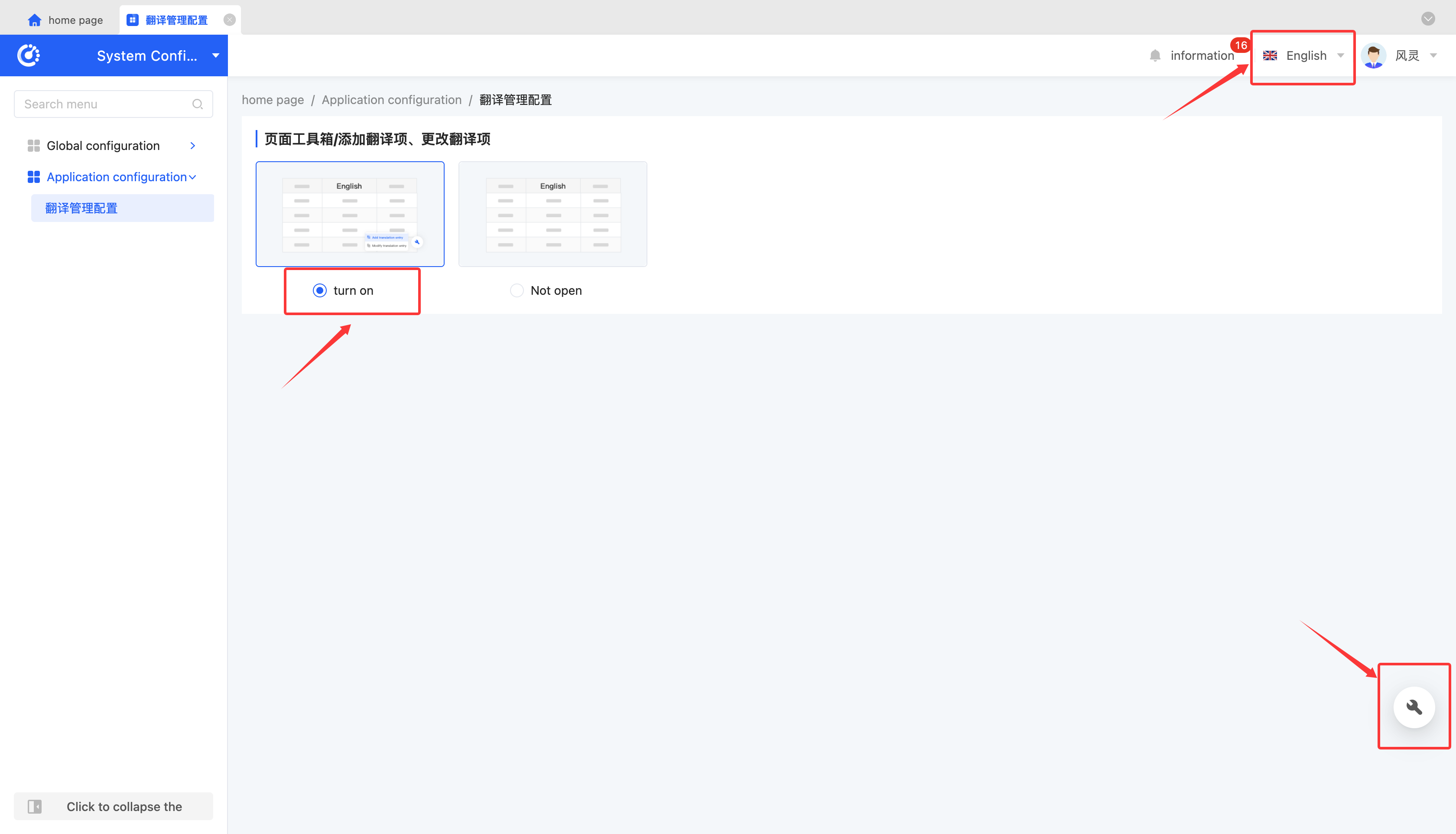Screen dimensions: 1456x834
Task: Click the notification bell icon
Action: point(1155,55)
